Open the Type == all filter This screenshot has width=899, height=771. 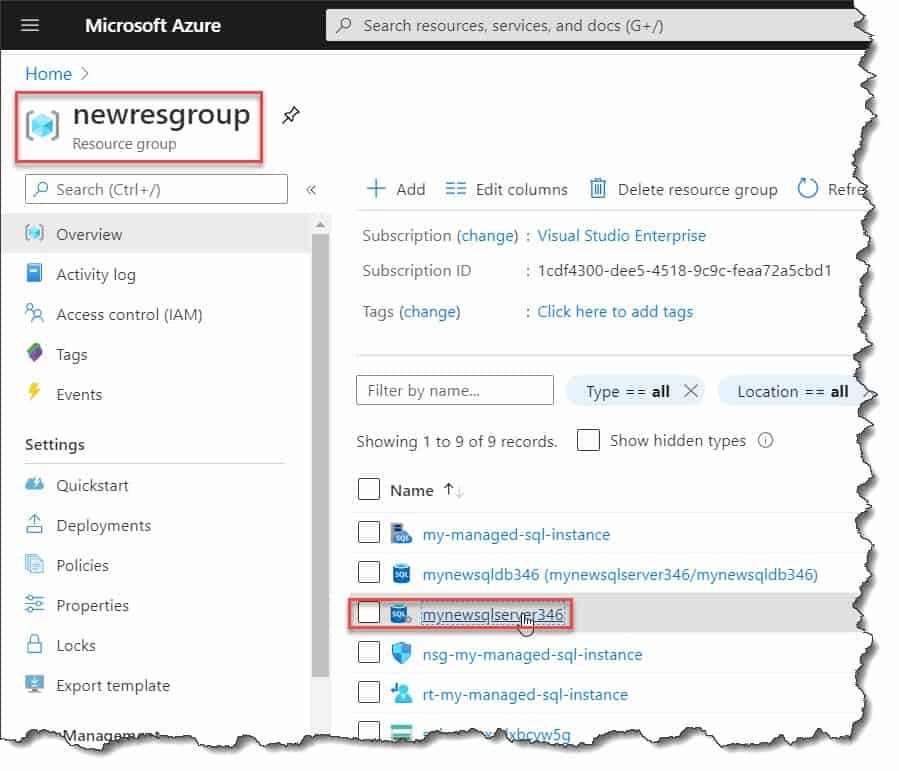[627, 392]
